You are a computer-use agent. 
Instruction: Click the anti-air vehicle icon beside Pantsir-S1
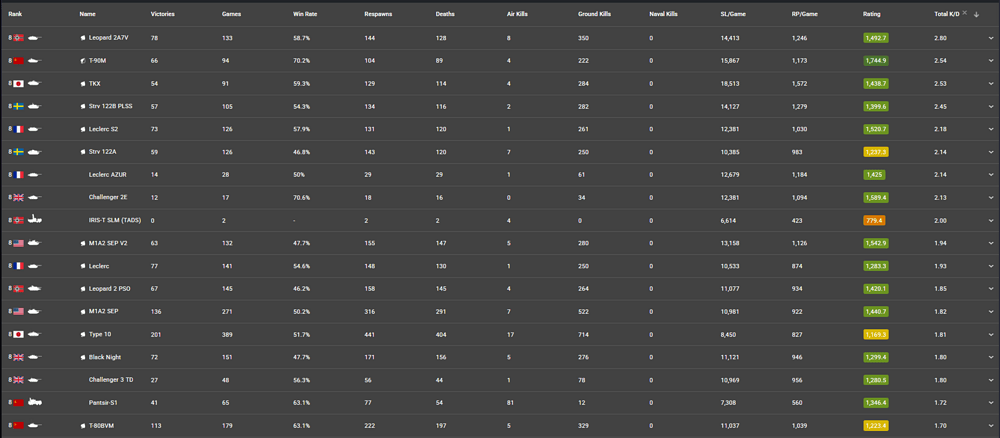[x=35, y=402]
